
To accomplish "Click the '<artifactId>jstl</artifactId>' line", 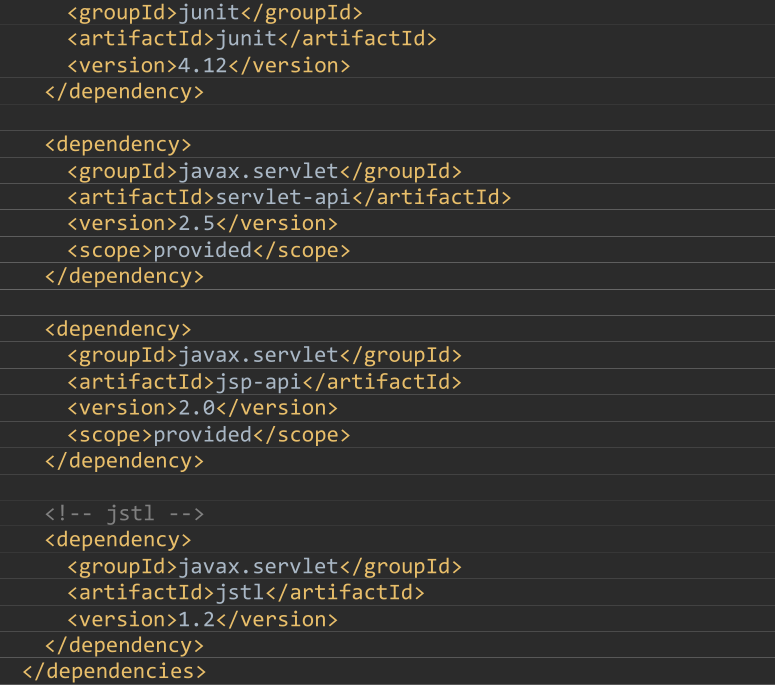I will pyautogui.click(x=246, y=593).
